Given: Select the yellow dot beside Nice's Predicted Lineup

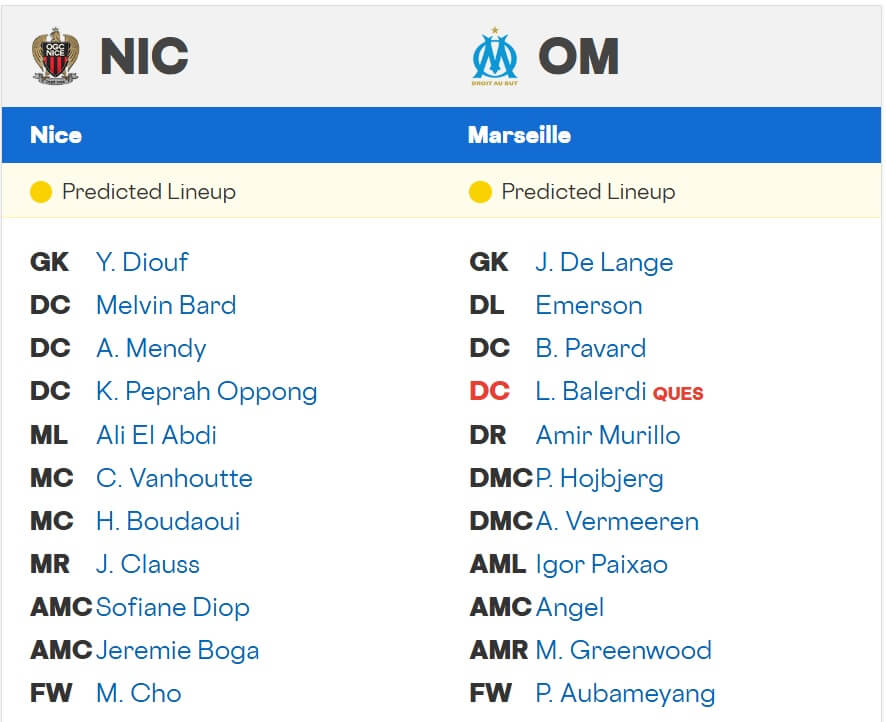Looking at the screenshot, I should (x=41, y=190).
